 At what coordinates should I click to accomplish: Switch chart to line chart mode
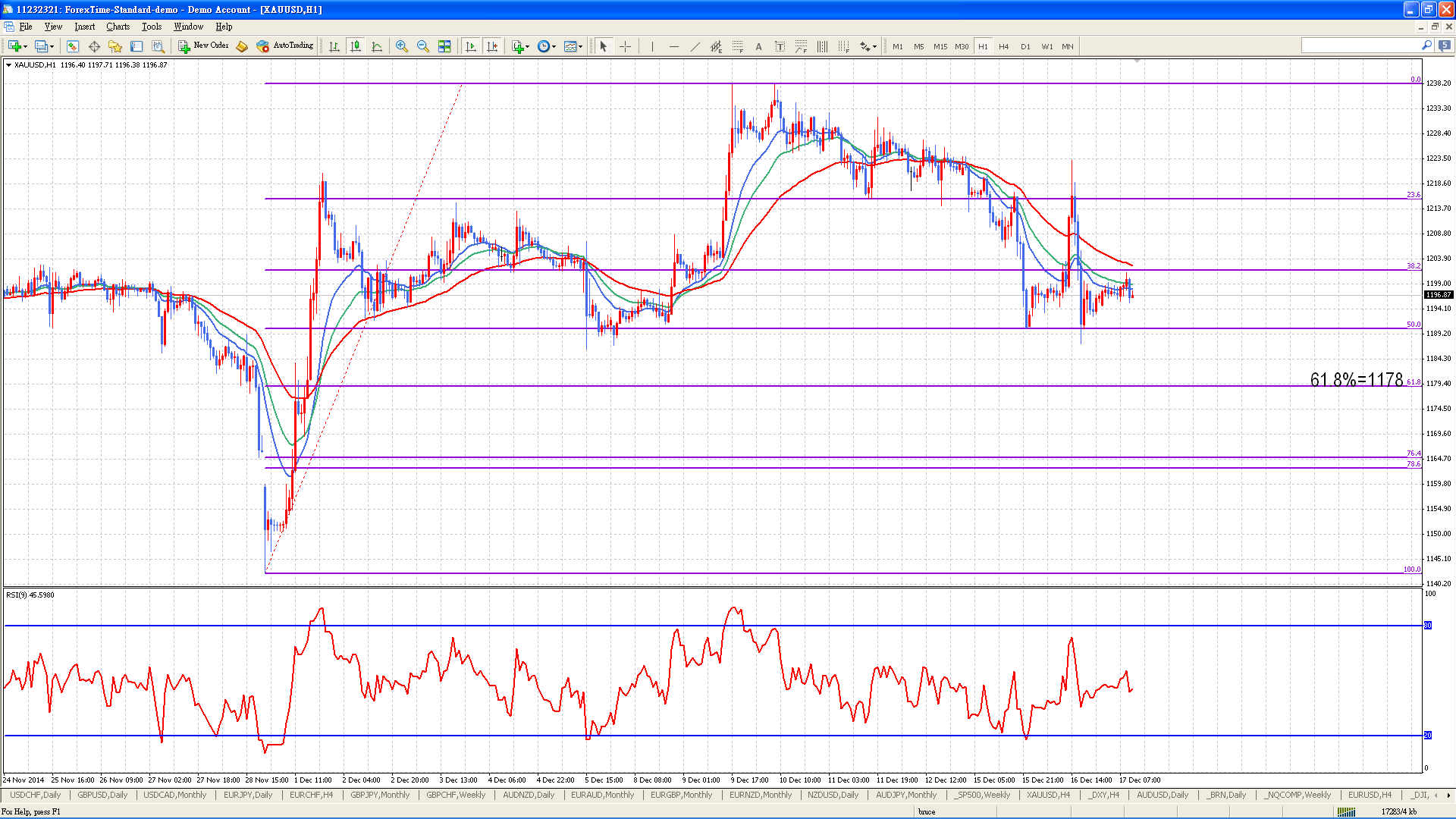pos(377,46)
